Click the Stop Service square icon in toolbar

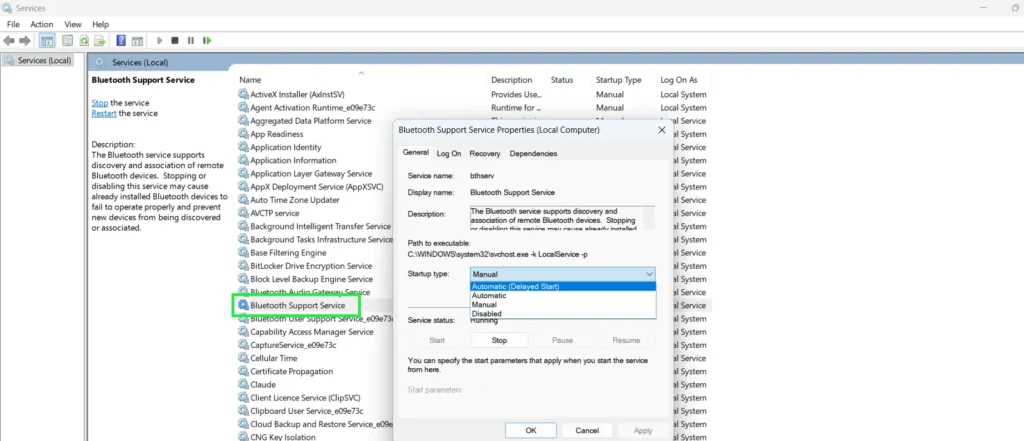(x=174, y=41)
